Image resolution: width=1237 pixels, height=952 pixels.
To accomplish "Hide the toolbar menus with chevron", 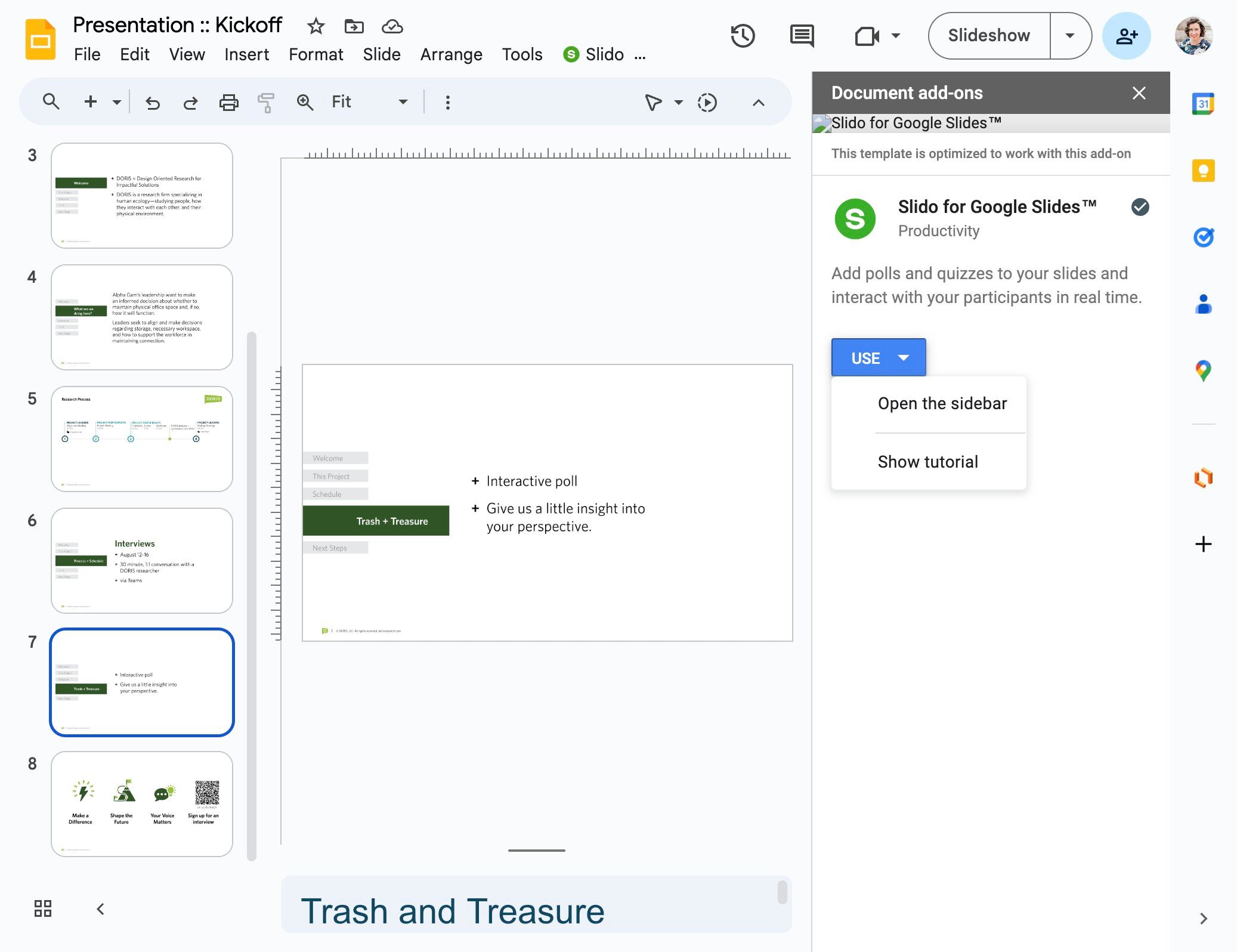I will point(758,103).
